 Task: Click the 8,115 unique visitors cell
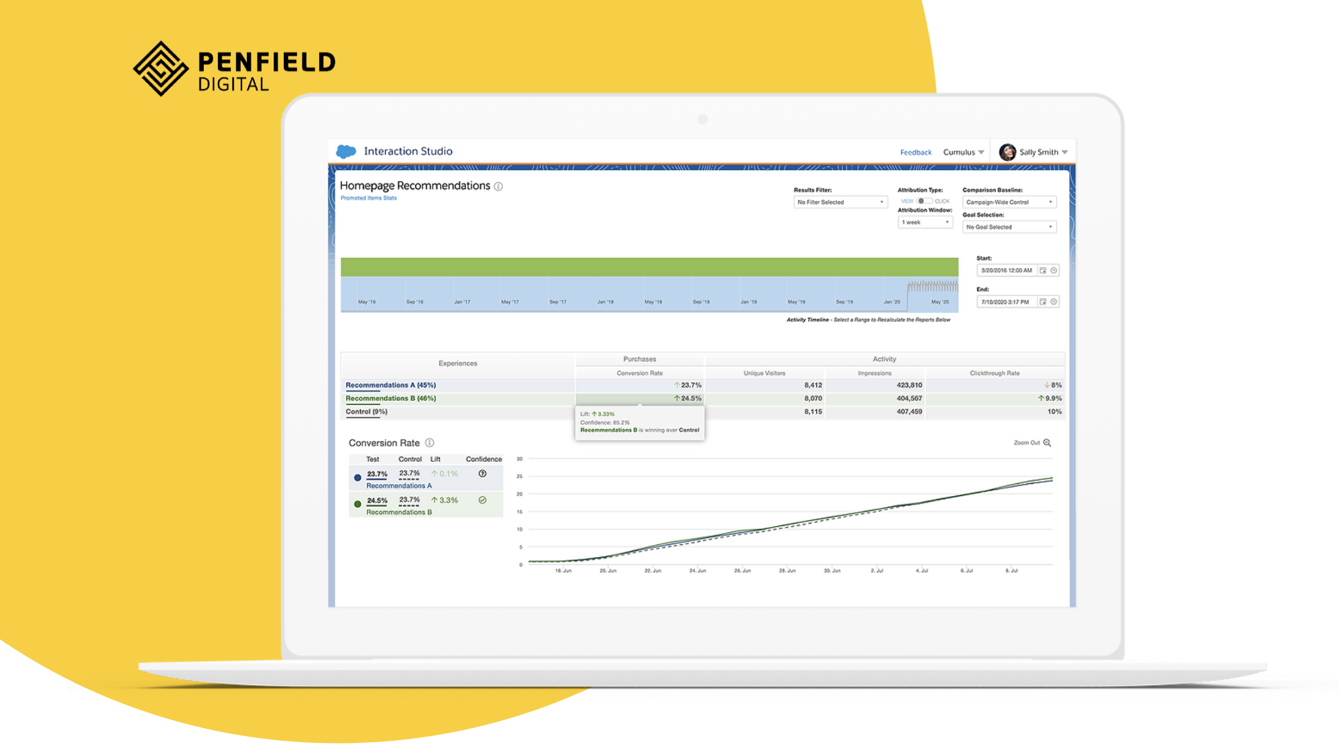pos(764,412)
